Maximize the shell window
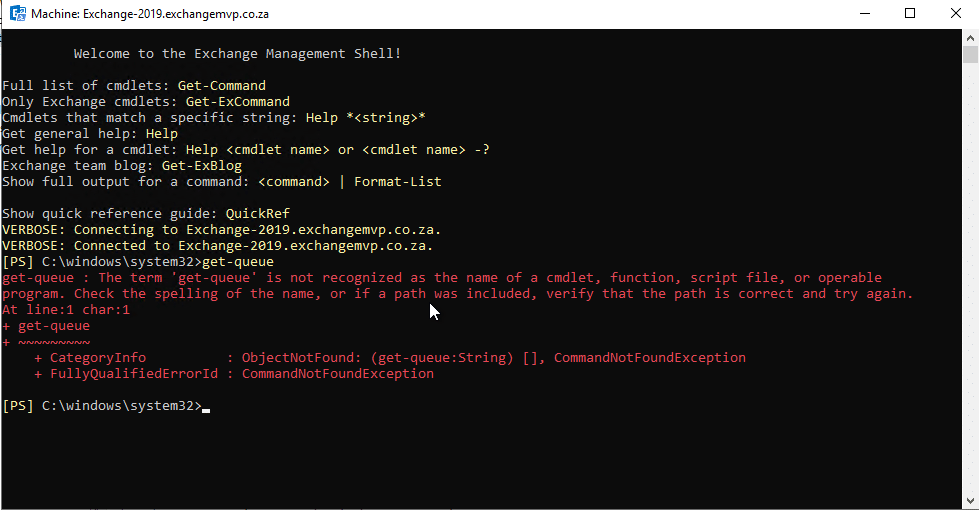The image size is (979, 510). pyautogui.click(x=910, y=14)
